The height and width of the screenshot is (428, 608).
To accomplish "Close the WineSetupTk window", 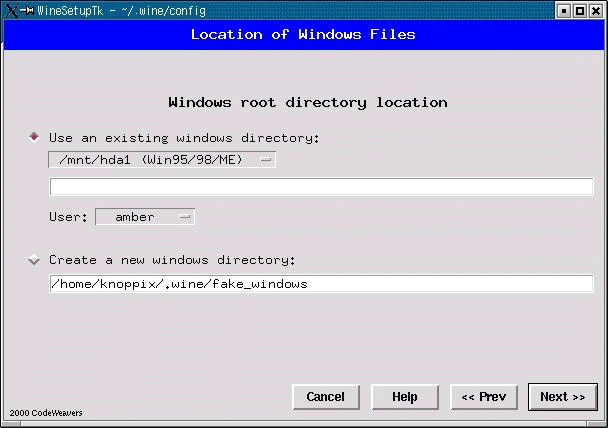I will point(596,11).
